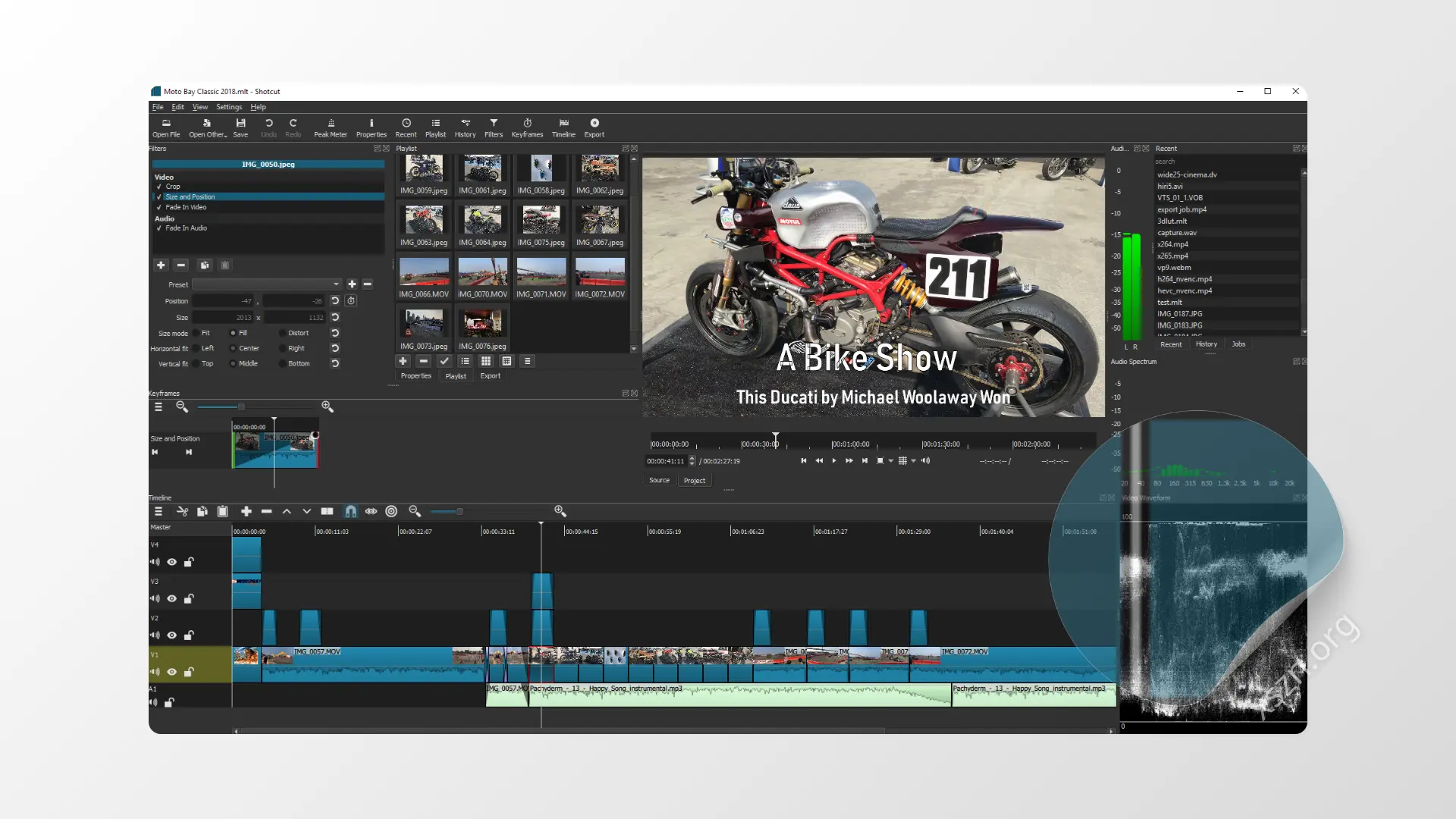
Task: Switch to the Source tab
Action: [x=659, y=480]
